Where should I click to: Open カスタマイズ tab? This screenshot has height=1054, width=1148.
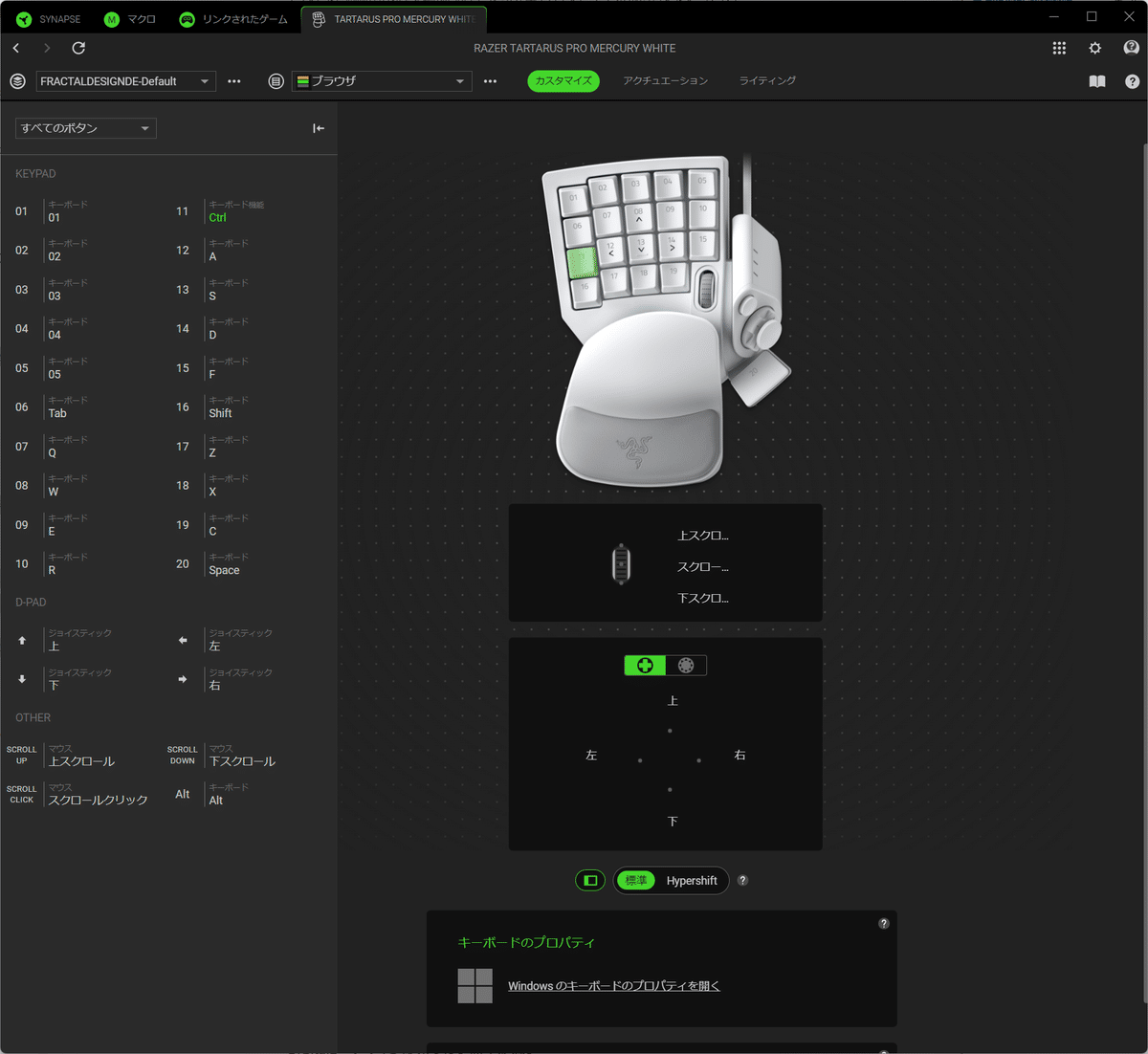tap(563, 81)
